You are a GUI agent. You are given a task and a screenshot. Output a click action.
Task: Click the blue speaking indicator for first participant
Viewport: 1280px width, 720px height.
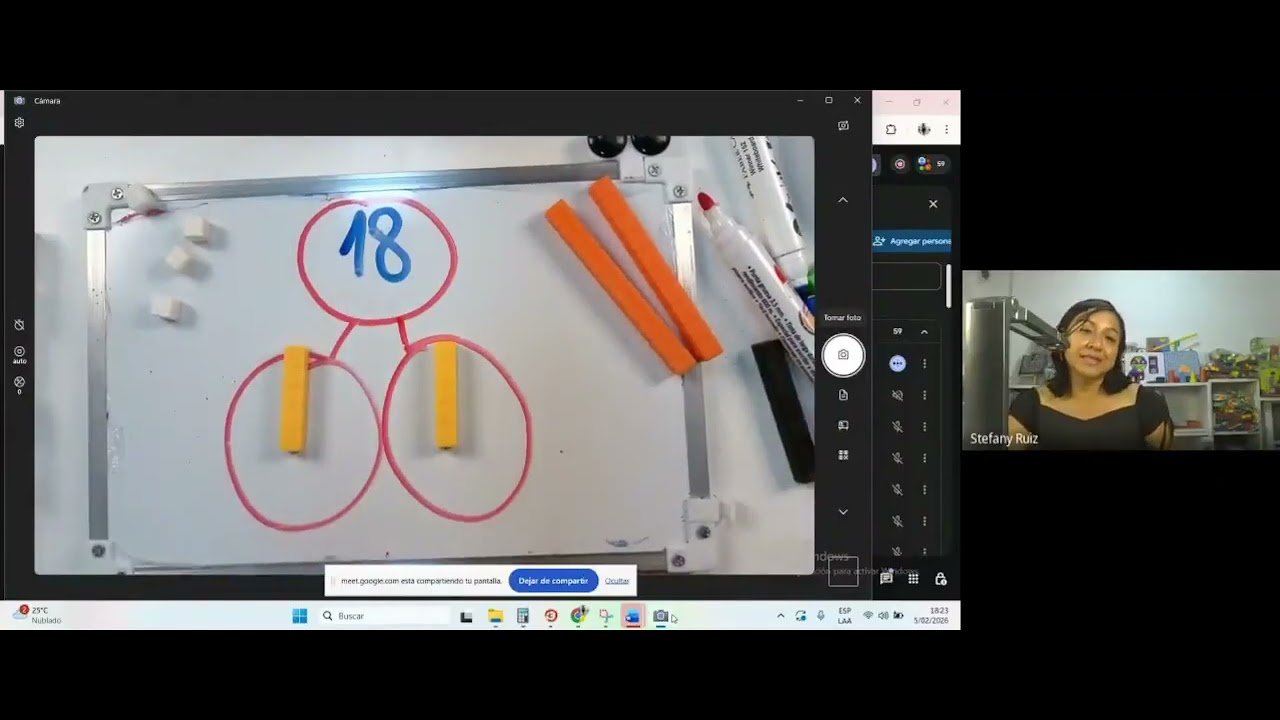(x=897, y=364)
